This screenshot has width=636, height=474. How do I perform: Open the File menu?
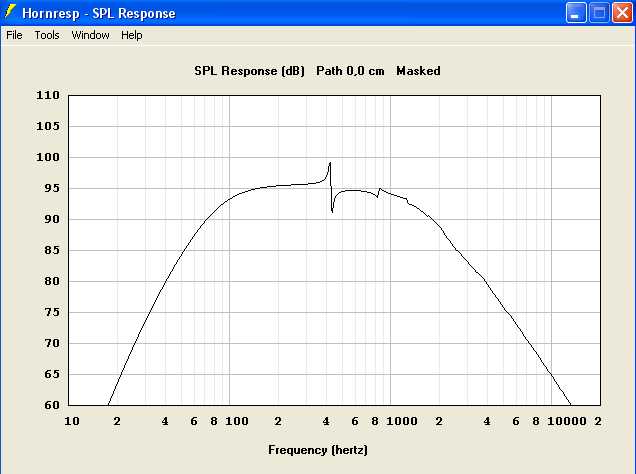(14, 35)
